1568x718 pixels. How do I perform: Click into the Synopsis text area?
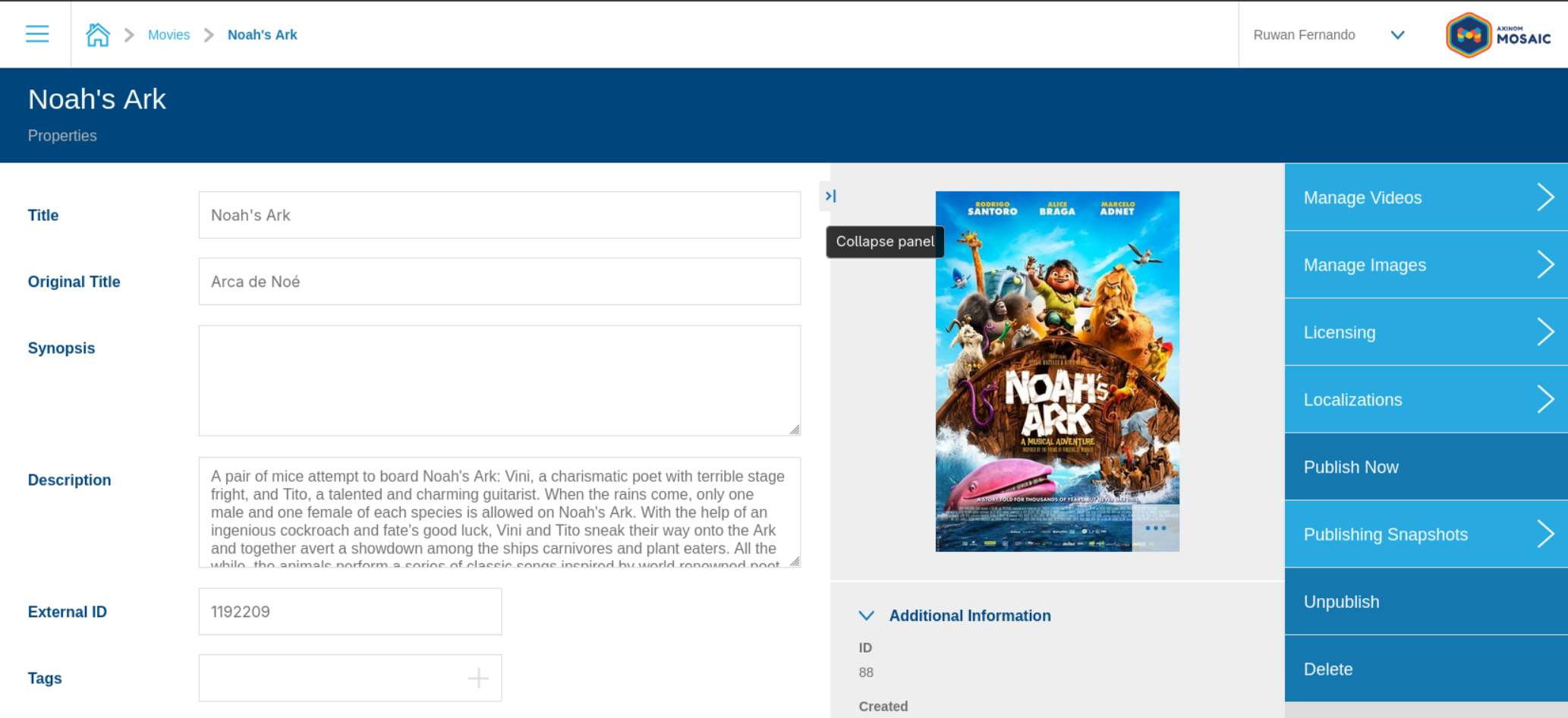click(x=499, y=380)
